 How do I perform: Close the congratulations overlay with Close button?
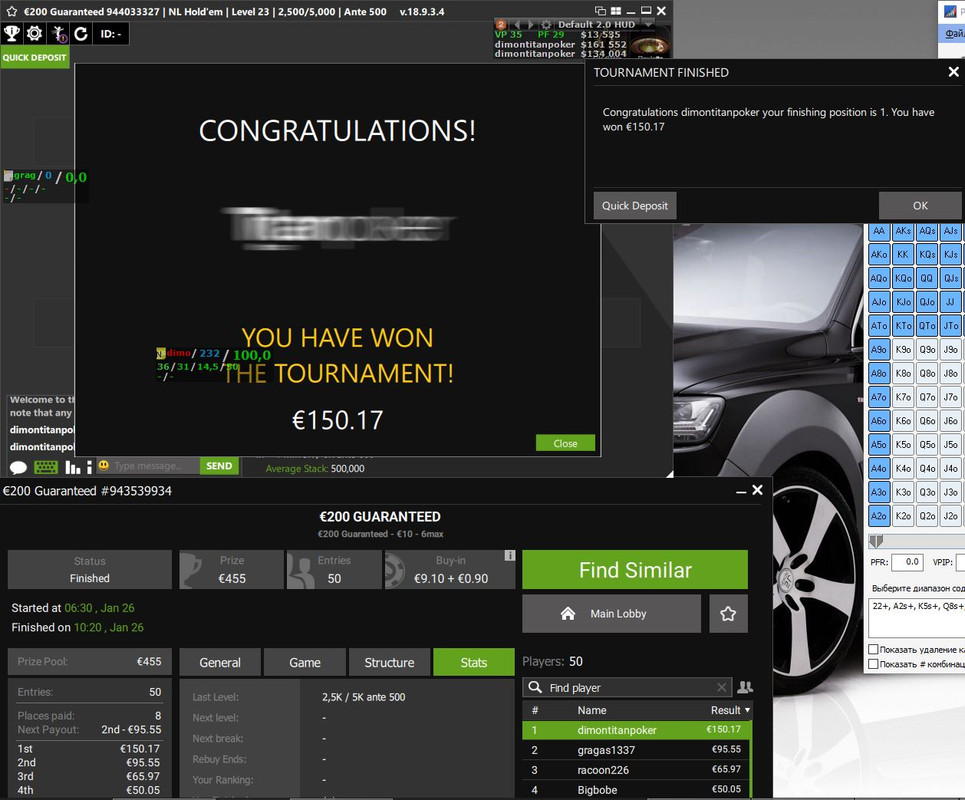pyautogui.click(x=565, y=443)
